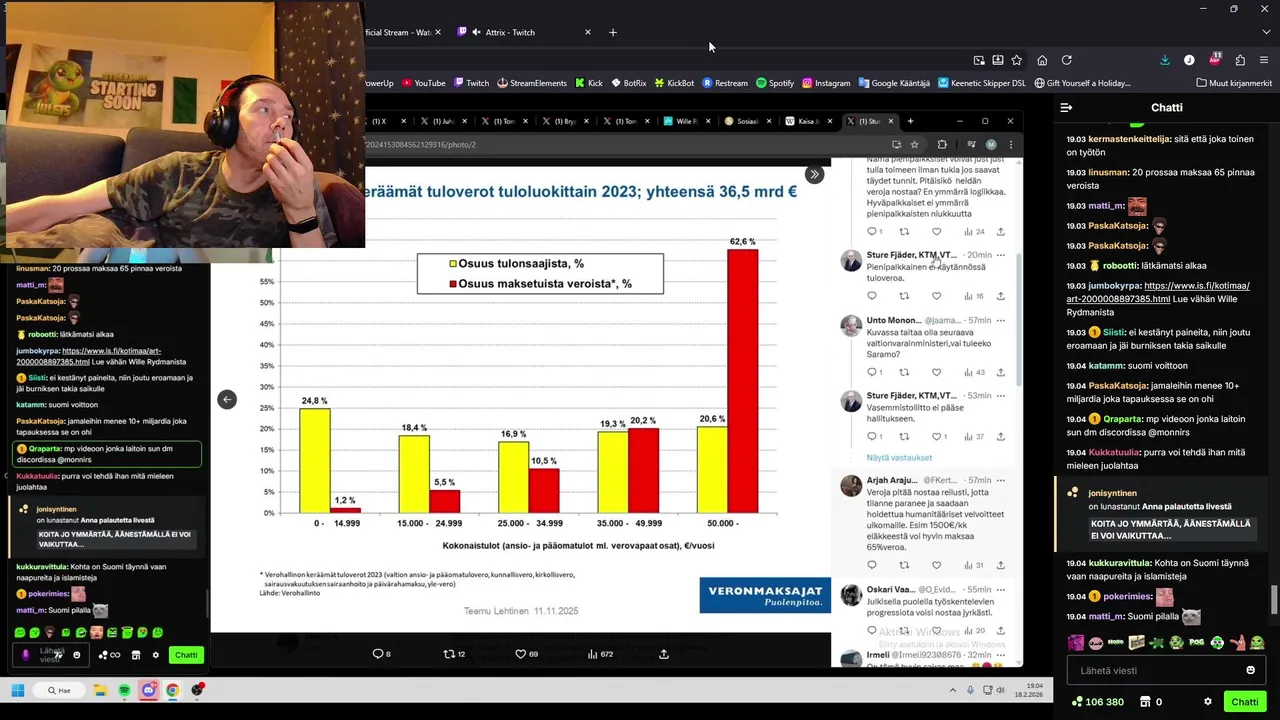Image resolution: width=1280 pixels, height=720 pixels.
Task: Collapse the Chatti panel with the arrow icon
Action: pyautogui.click(x=1066, y=107)
